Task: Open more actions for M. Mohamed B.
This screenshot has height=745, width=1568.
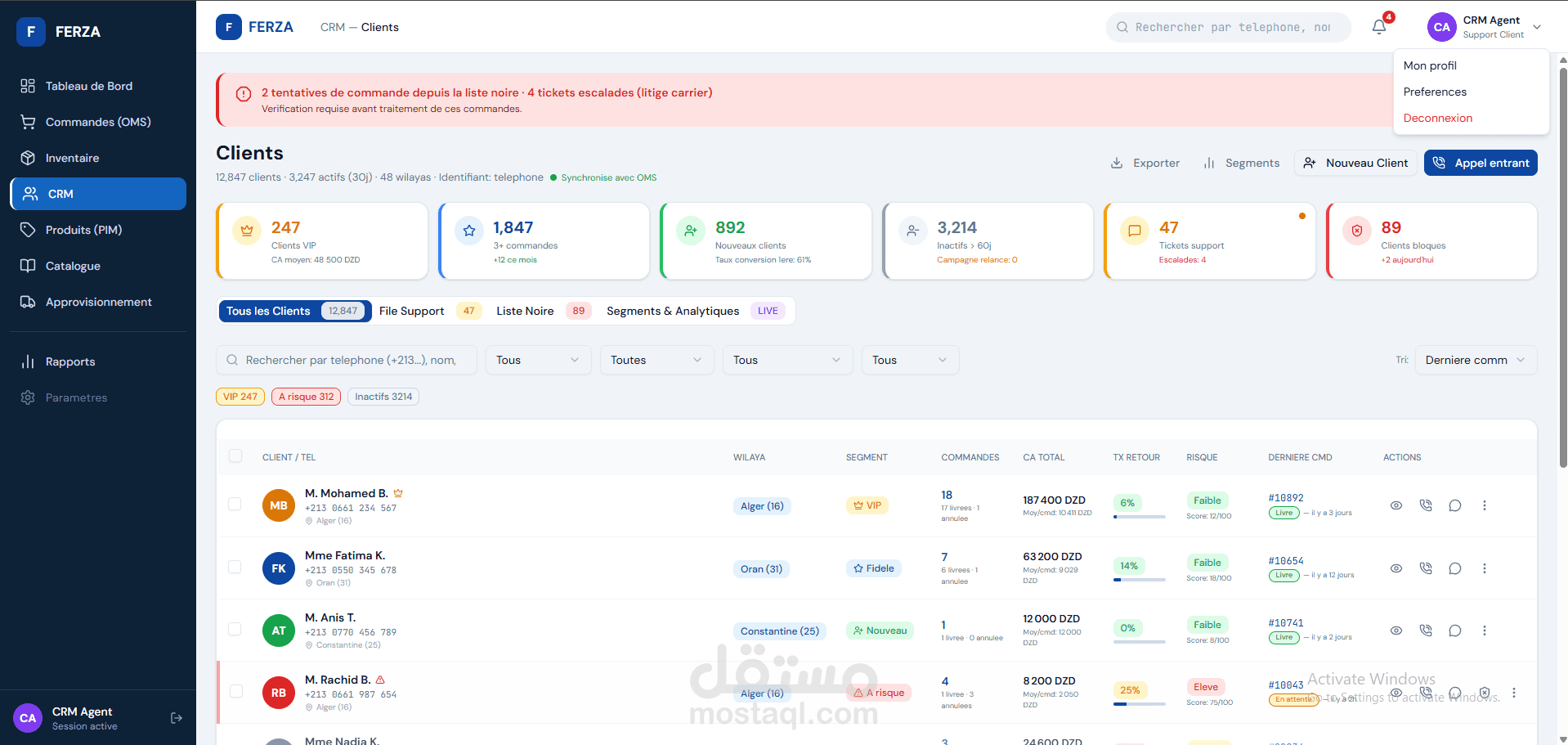Action: pos(1485,505)
